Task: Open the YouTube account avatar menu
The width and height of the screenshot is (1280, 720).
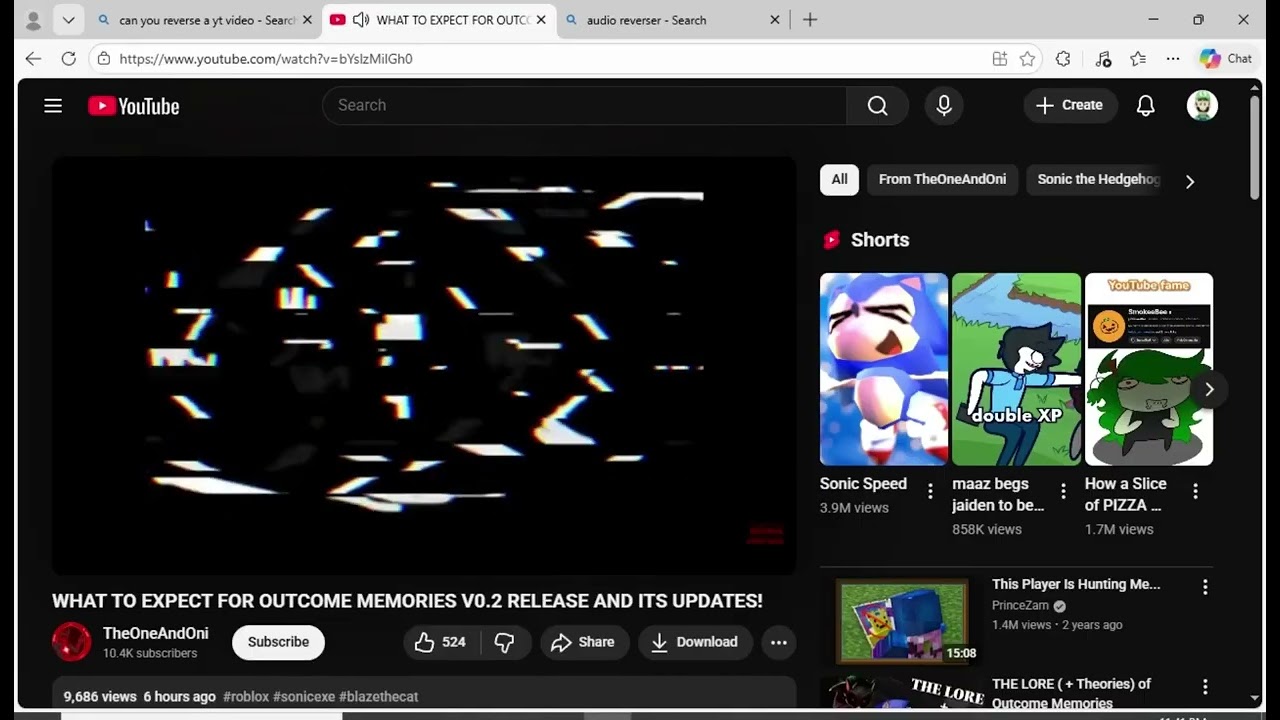Action: [x=1202, y=105]
